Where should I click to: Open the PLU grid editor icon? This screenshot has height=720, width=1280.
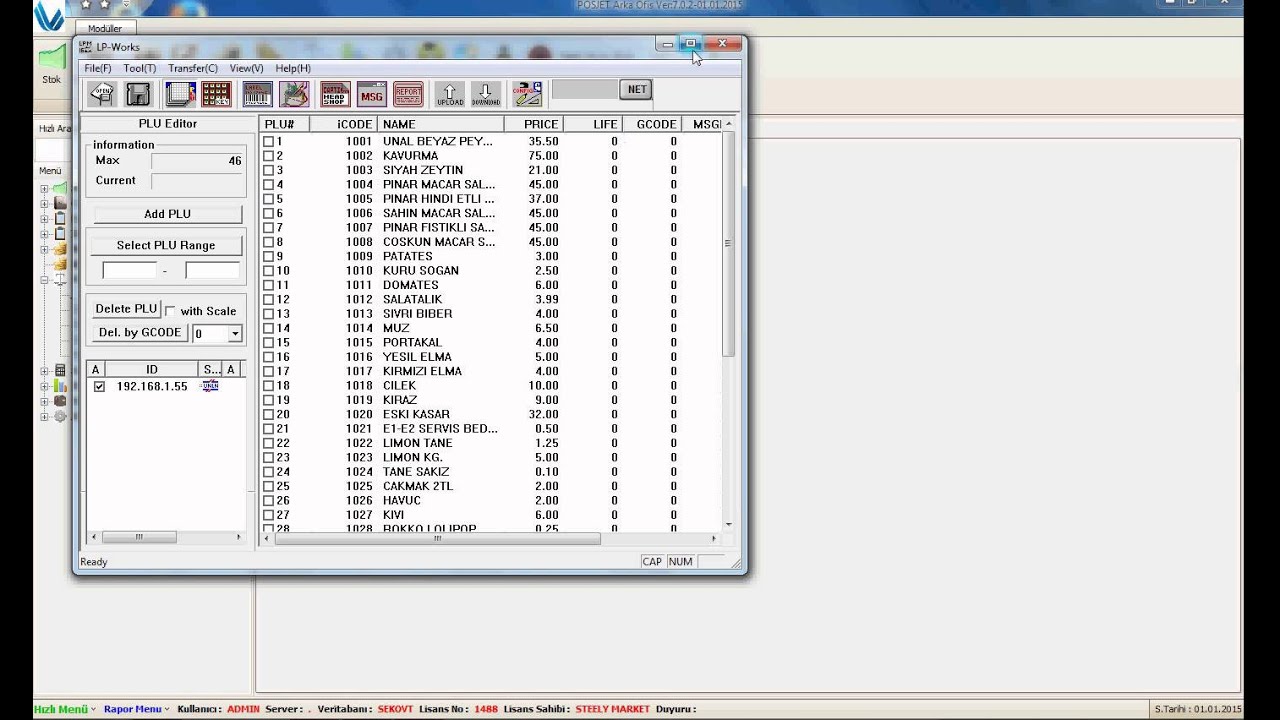[x=180, y=94]
